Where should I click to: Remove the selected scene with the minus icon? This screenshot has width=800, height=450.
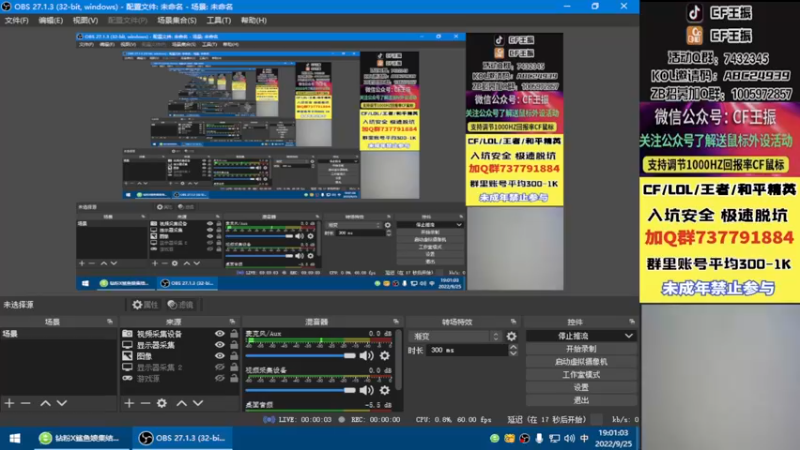(26, 403)
